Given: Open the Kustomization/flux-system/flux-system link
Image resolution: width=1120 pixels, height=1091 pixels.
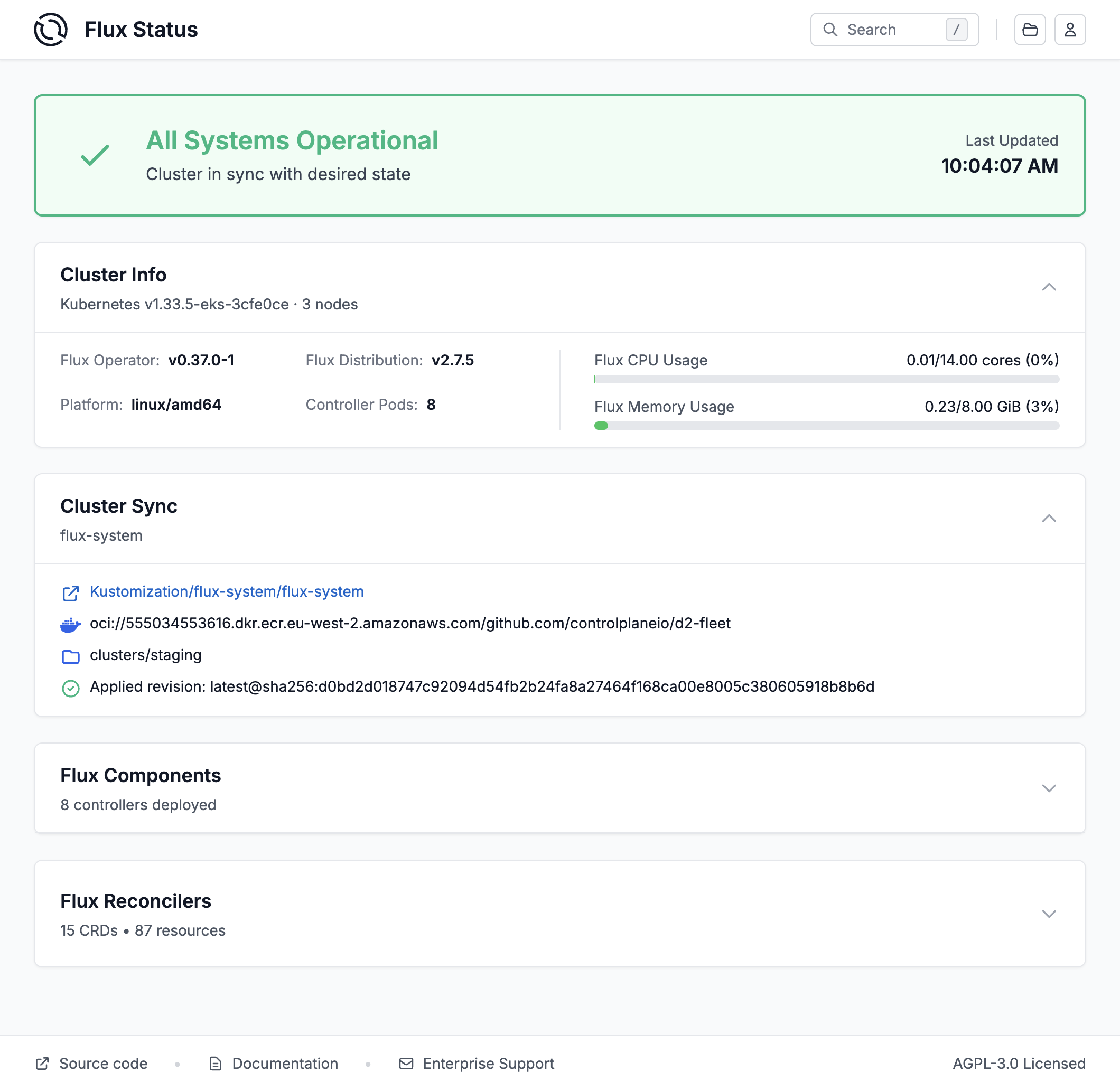Looking at the screenshot, I should point(227,591).
